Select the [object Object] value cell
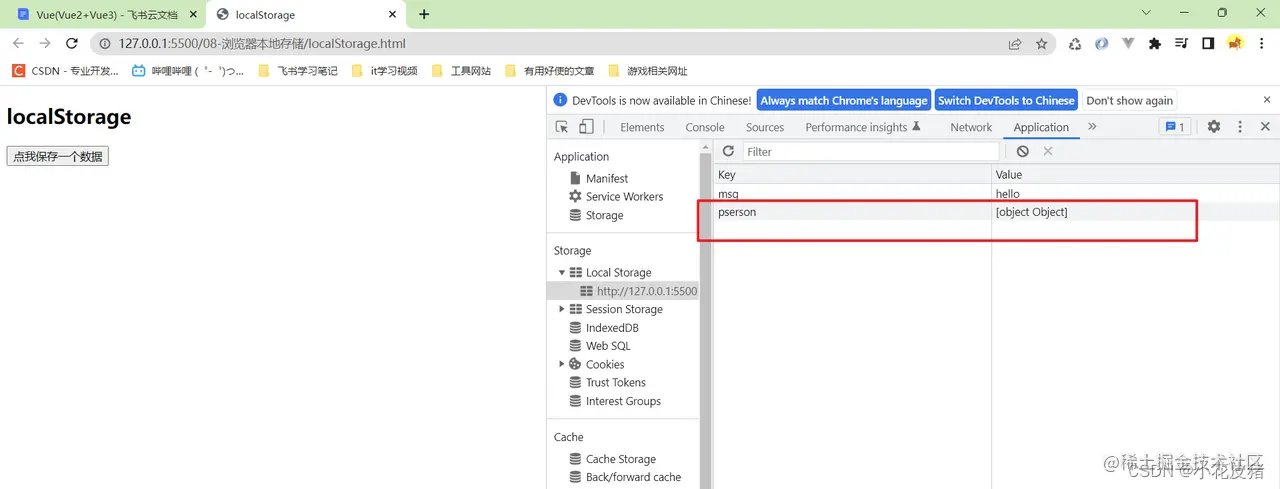 (x=1135, y=212)
